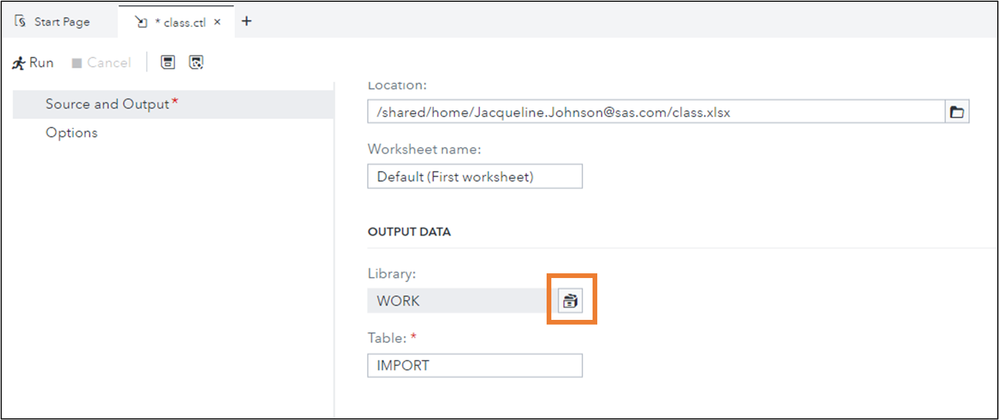Screen dimensions: 999x420
Task: Switch to the Start Page tab
Action: click(x=62, y=21)
